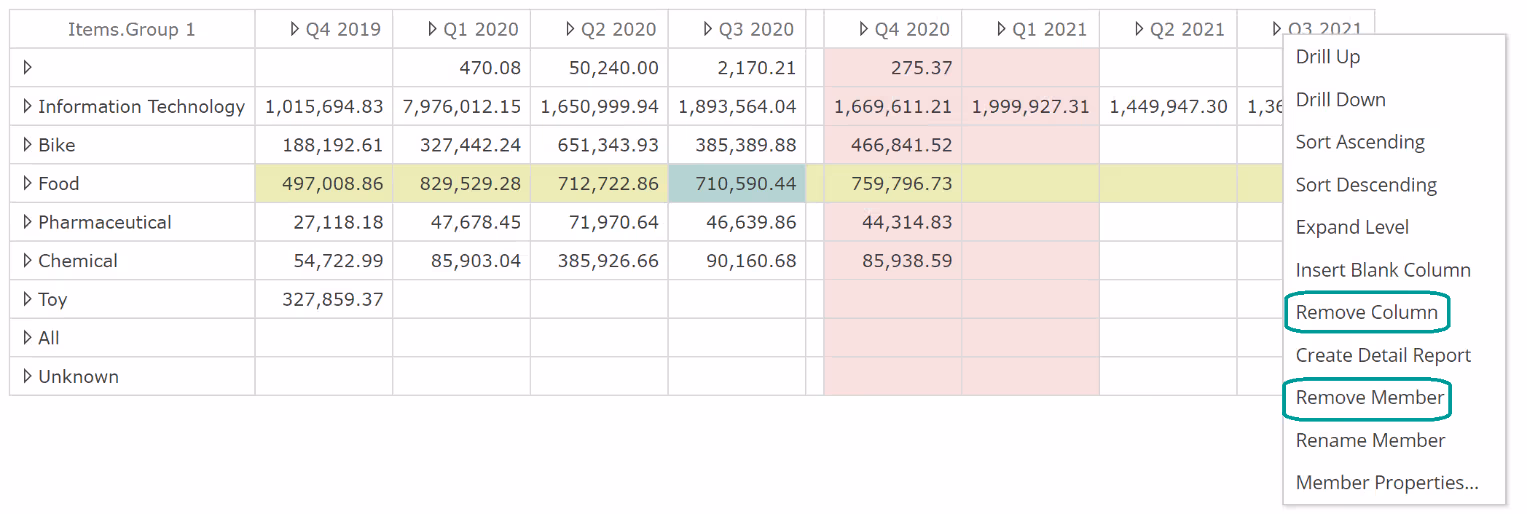Screen dimensions: 1527x514
Task: Expand the Q4 2020 column triangle
Action: point(864,29)
